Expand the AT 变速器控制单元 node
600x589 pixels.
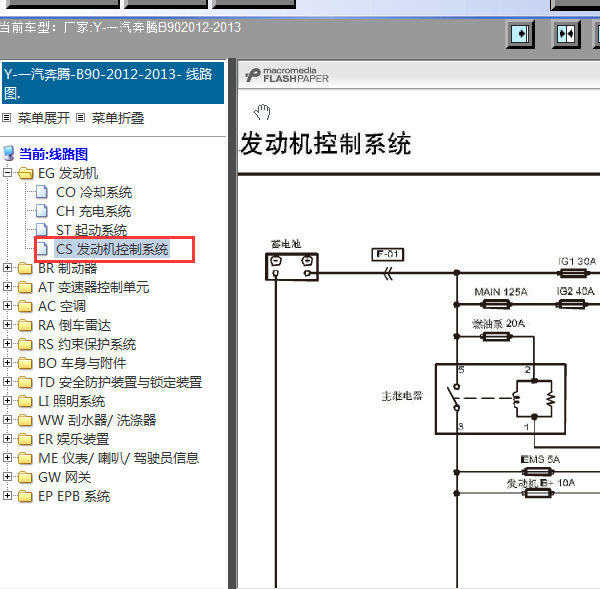pyautogui.click(x=7, y=286)
